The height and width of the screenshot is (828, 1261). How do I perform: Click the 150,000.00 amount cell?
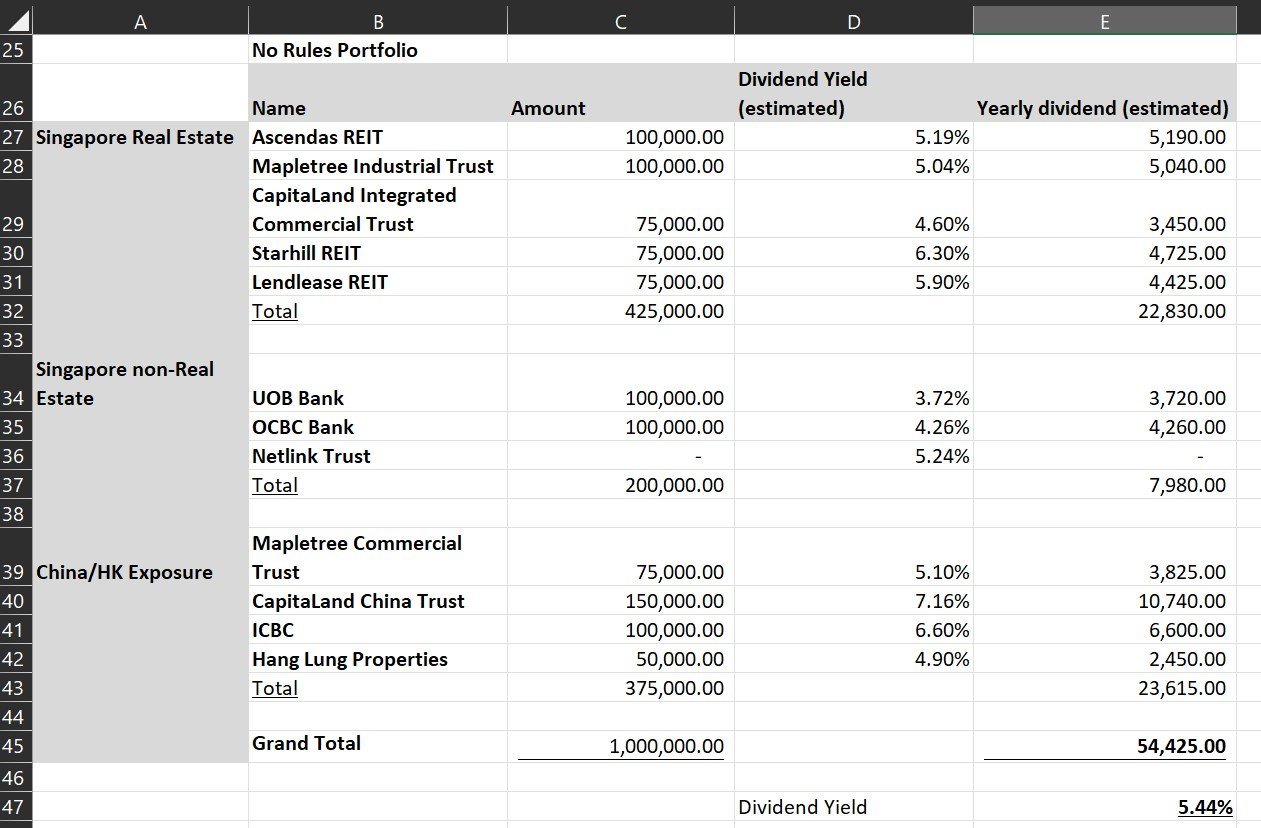click(621, 602)
